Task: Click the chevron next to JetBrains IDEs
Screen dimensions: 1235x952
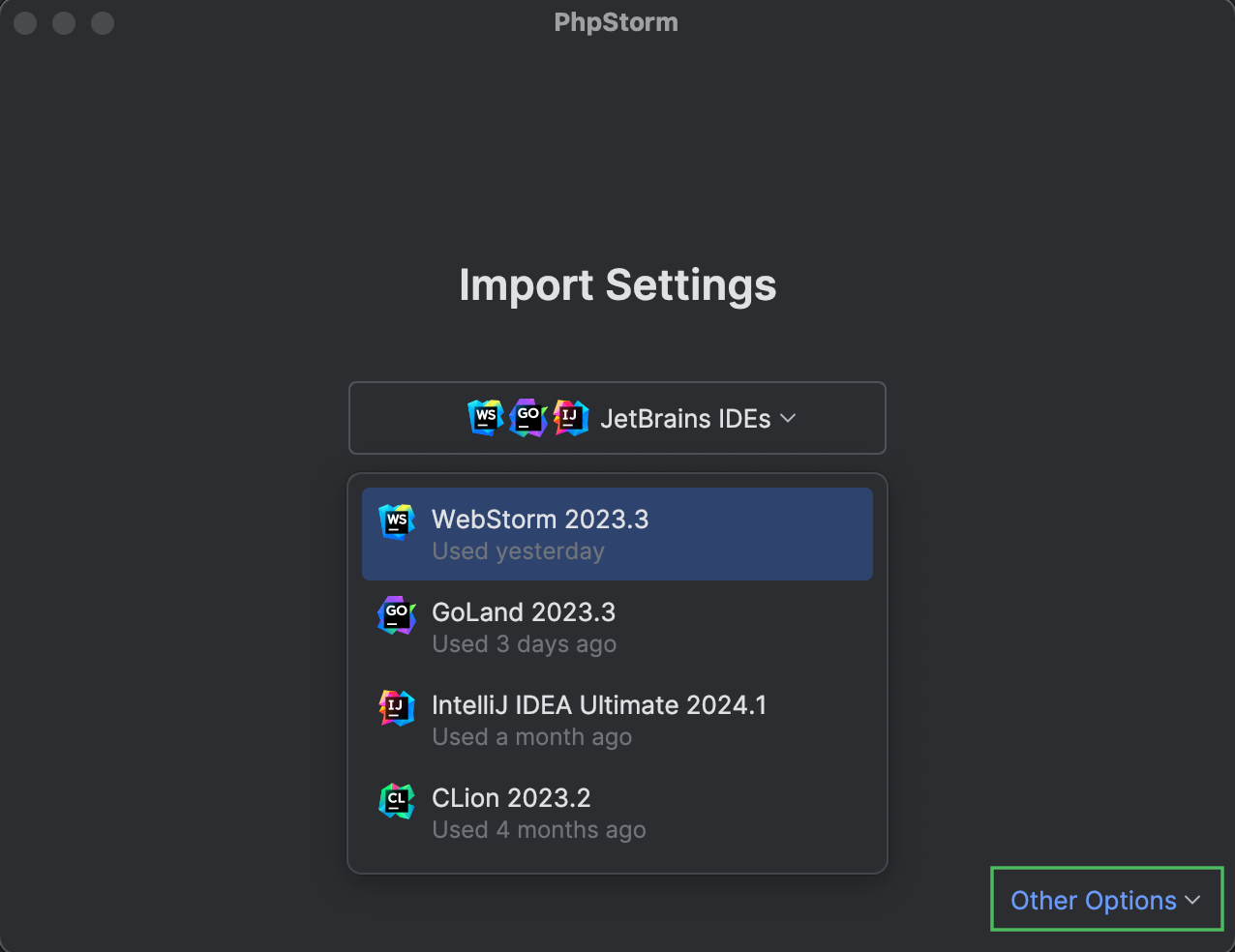Action: pyautogui.click(x=787, y=418)
